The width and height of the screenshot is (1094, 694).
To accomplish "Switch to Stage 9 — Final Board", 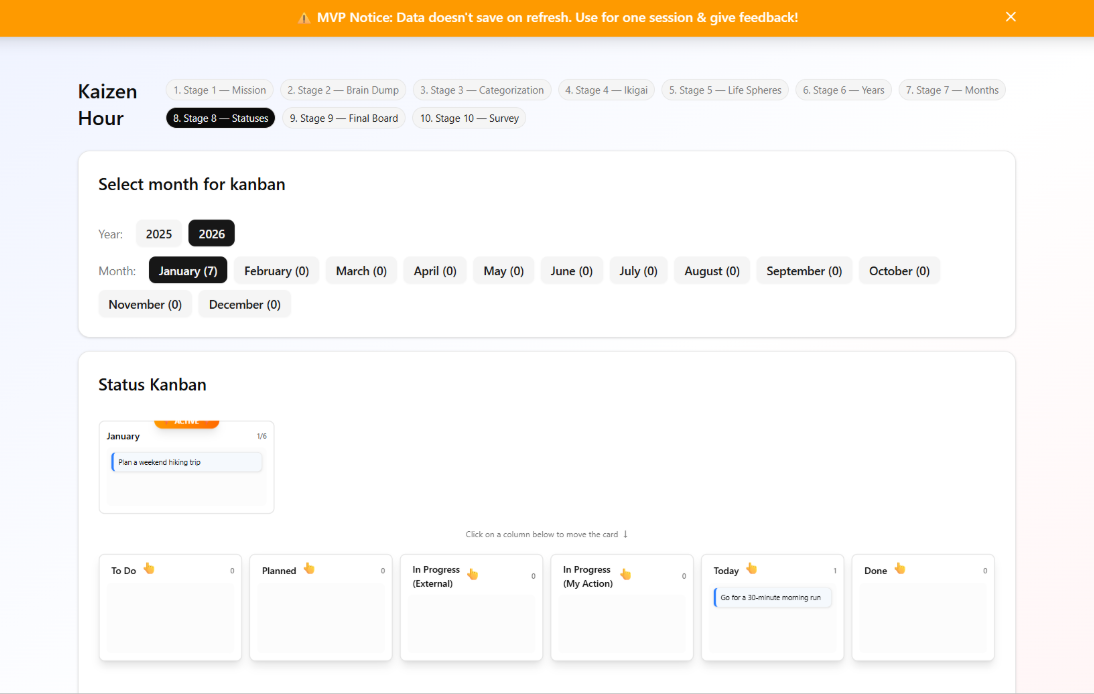I will [x=343, y=117].
